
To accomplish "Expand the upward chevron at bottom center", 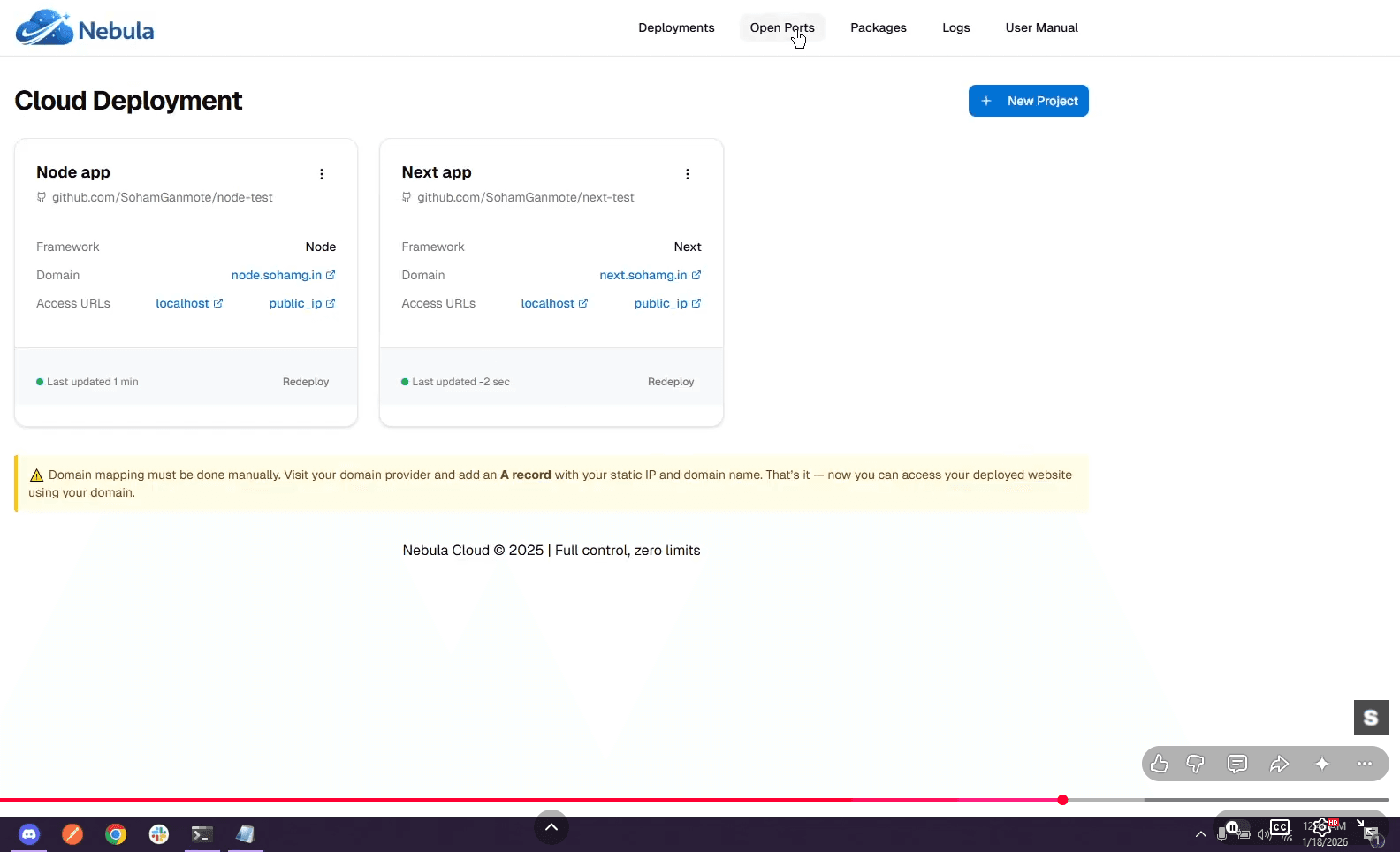I will coord(552,827).
